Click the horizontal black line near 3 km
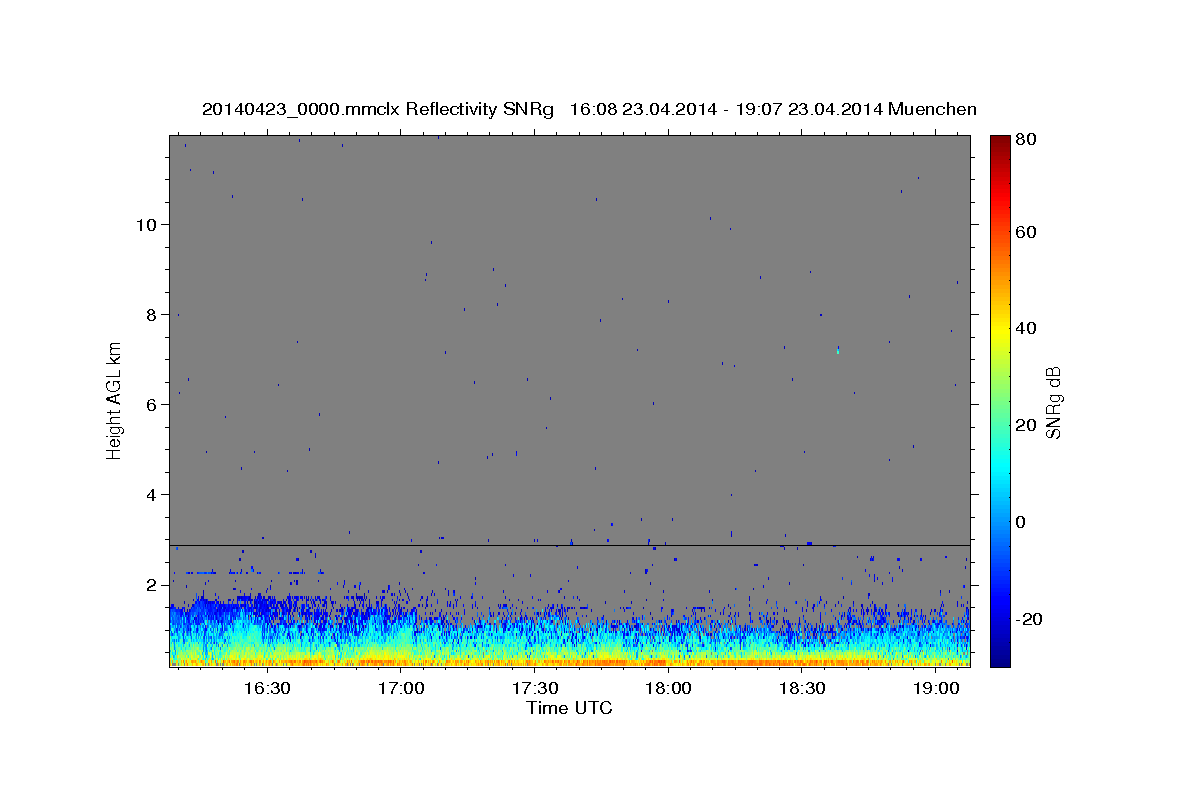This screenshot has width=1200, height=800. click(569, 545)
